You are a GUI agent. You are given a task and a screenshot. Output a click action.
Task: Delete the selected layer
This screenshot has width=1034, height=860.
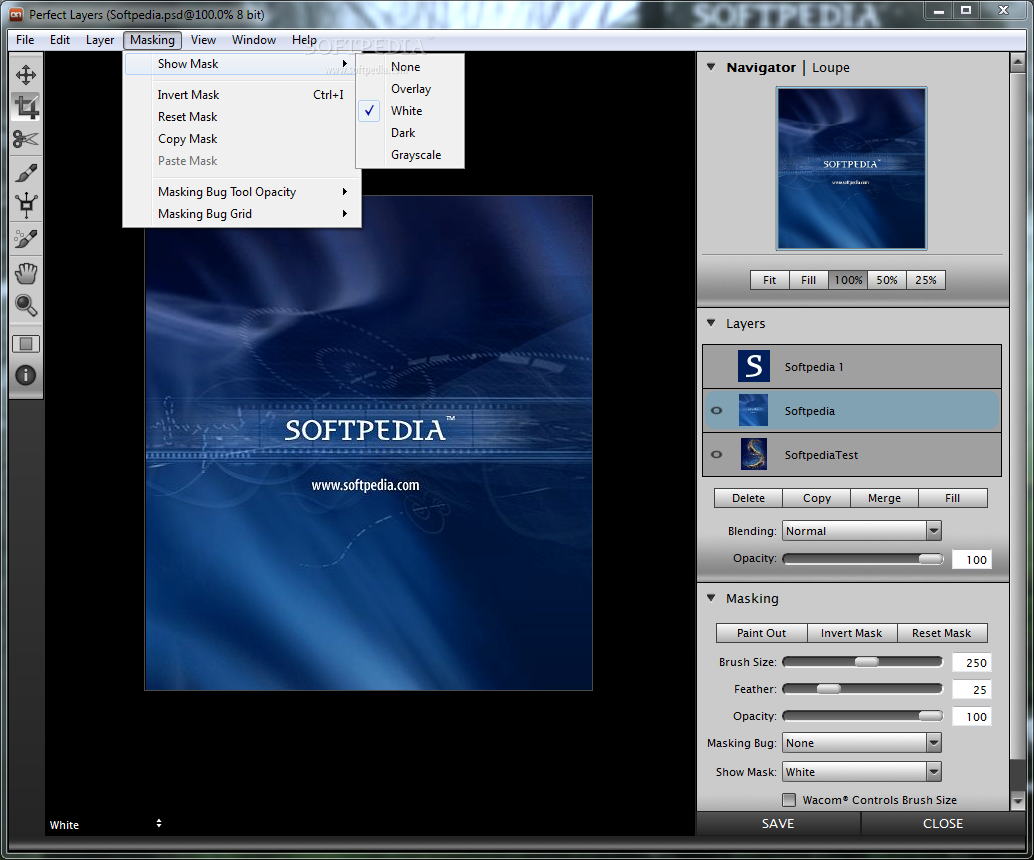[748, 498]
